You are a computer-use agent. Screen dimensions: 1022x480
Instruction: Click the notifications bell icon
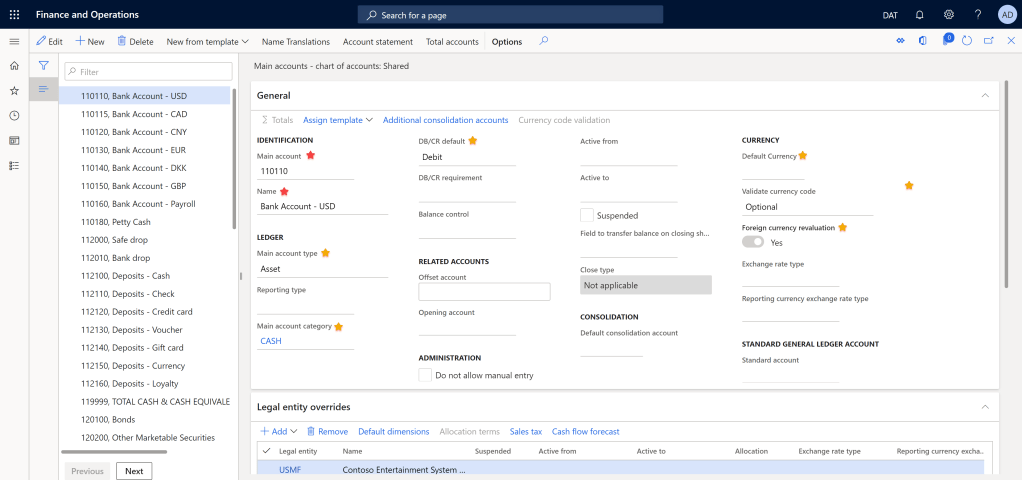pos(919,15)
